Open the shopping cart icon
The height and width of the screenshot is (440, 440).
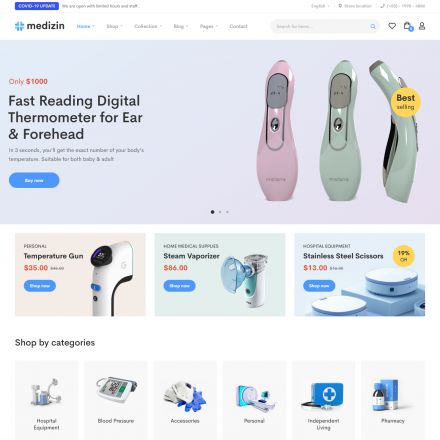(408, 26)
